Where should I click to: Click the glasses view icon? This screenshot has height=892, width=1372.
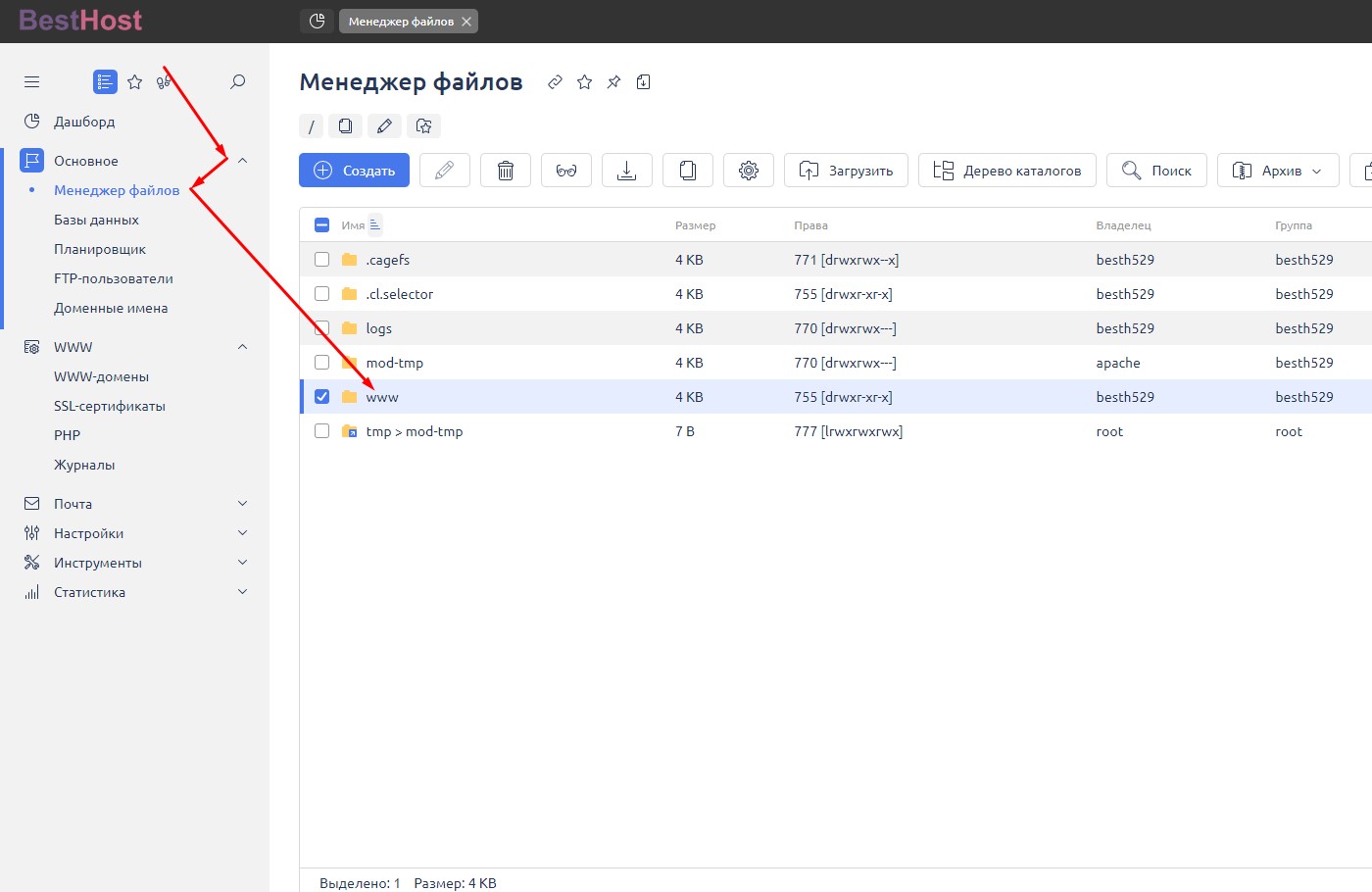tap(566, 171)
